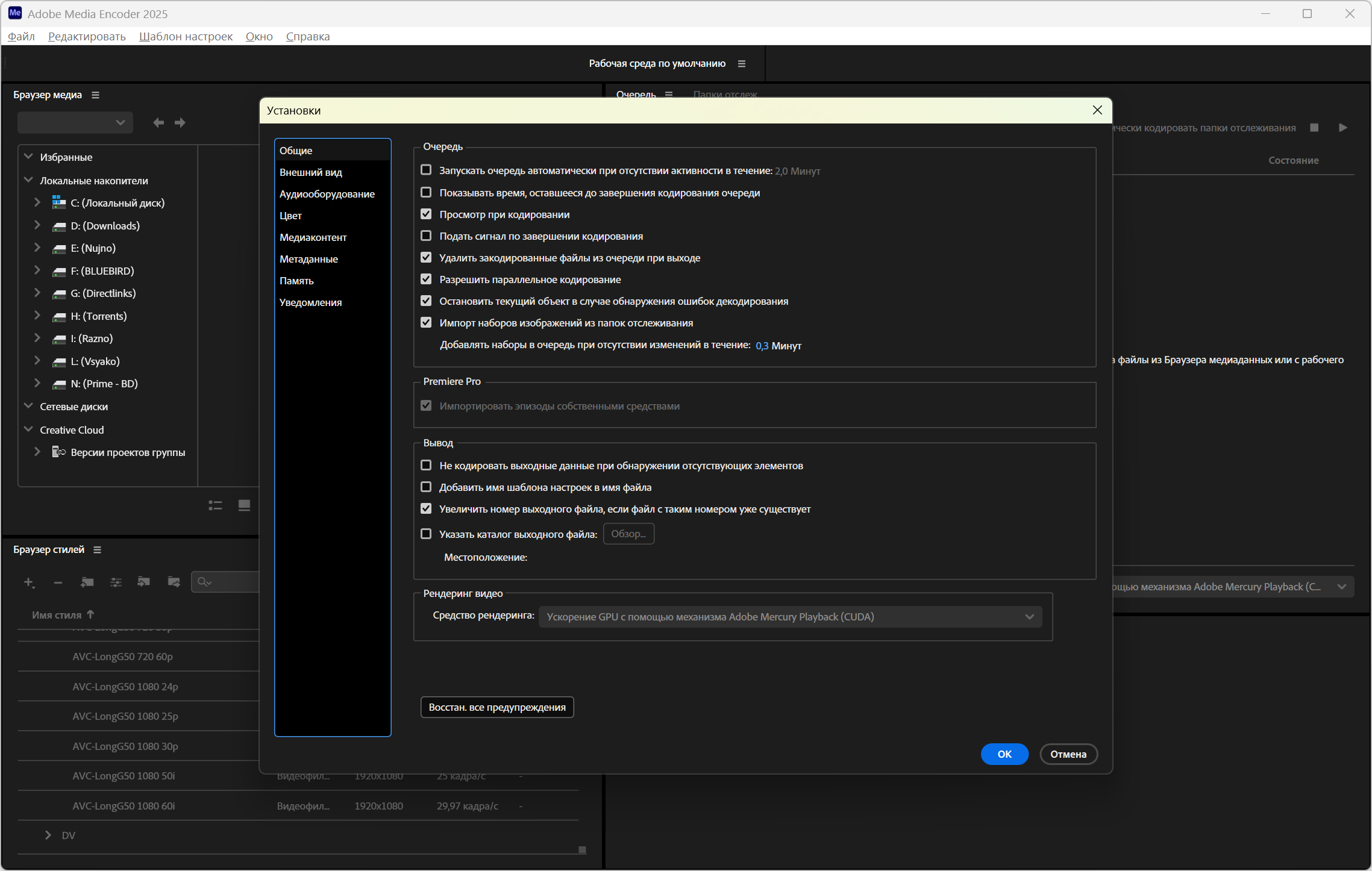Open preset settings sliders icon

tap(116, 582)
